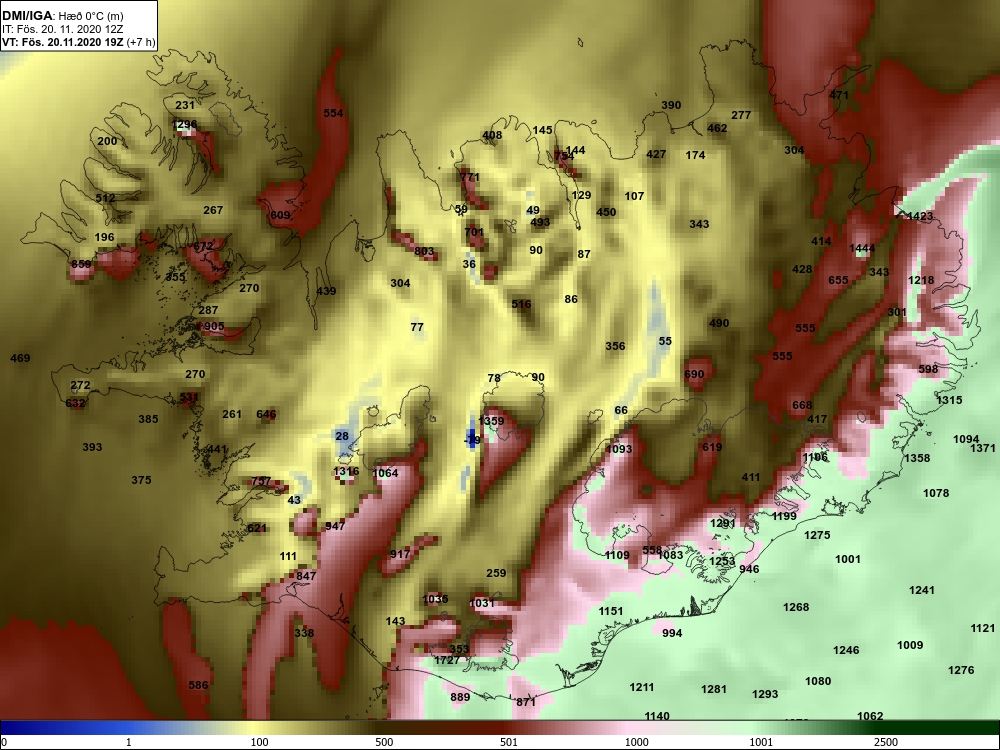Click the map value "701"
Image resolution: width=1000 pixels, height=750 pixels.
[474, 233]
